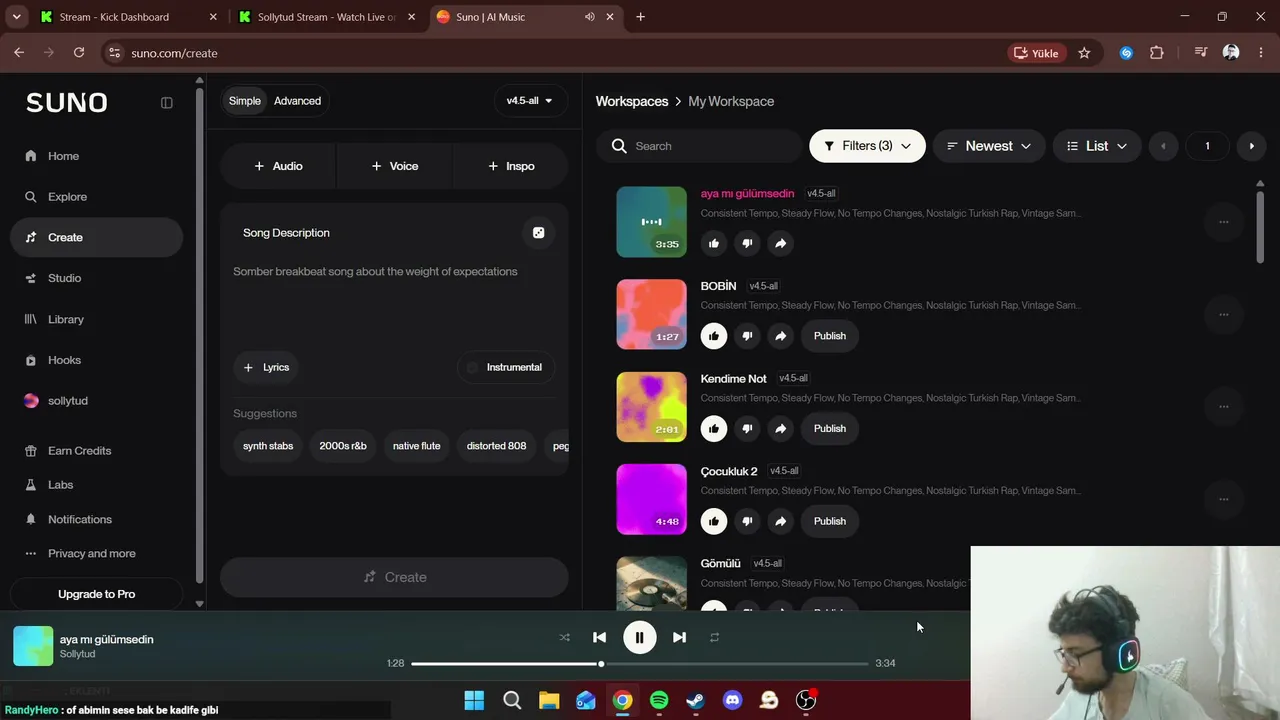
Task: Add Audio to the song
Action: (278, 166)
